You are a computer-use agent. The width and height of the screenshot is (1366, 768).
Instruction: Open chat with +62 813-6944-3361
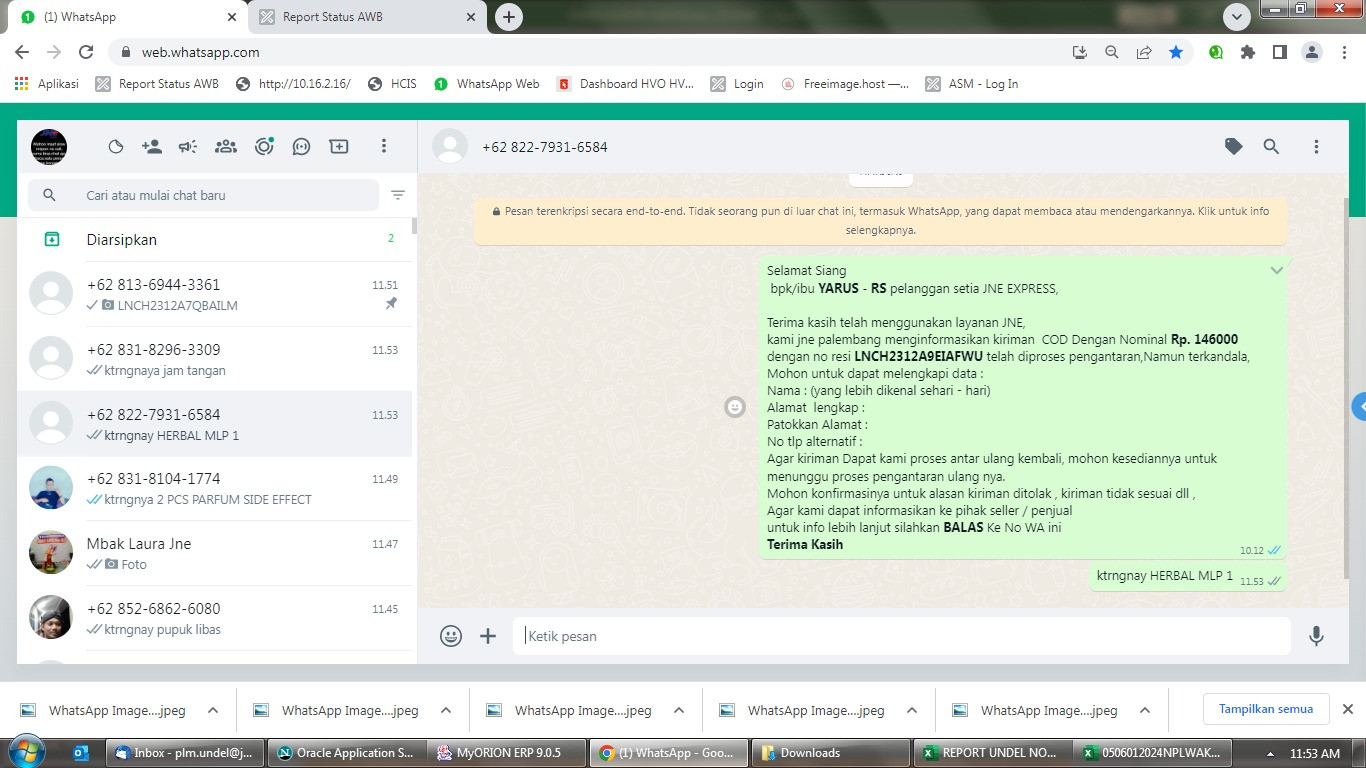(214, 294)
